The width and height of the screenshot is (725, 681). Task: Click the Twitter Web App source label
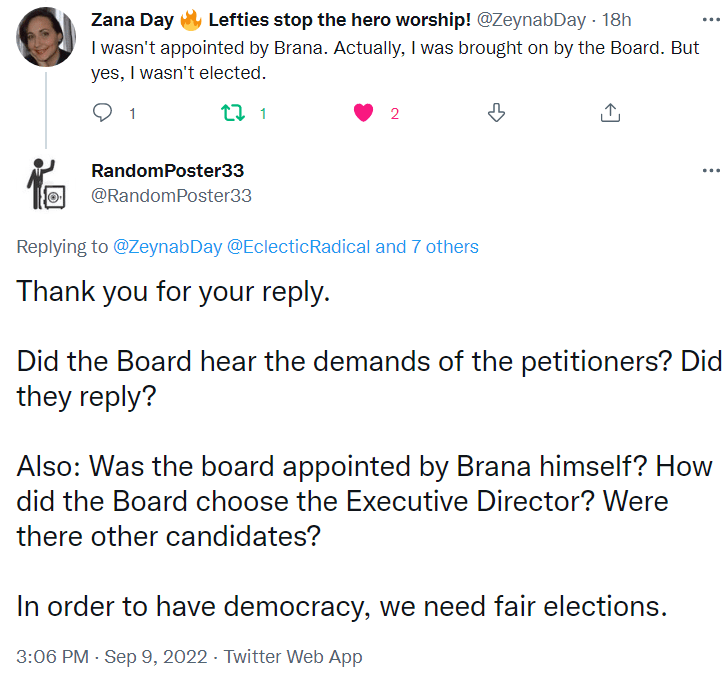point(293,657)
